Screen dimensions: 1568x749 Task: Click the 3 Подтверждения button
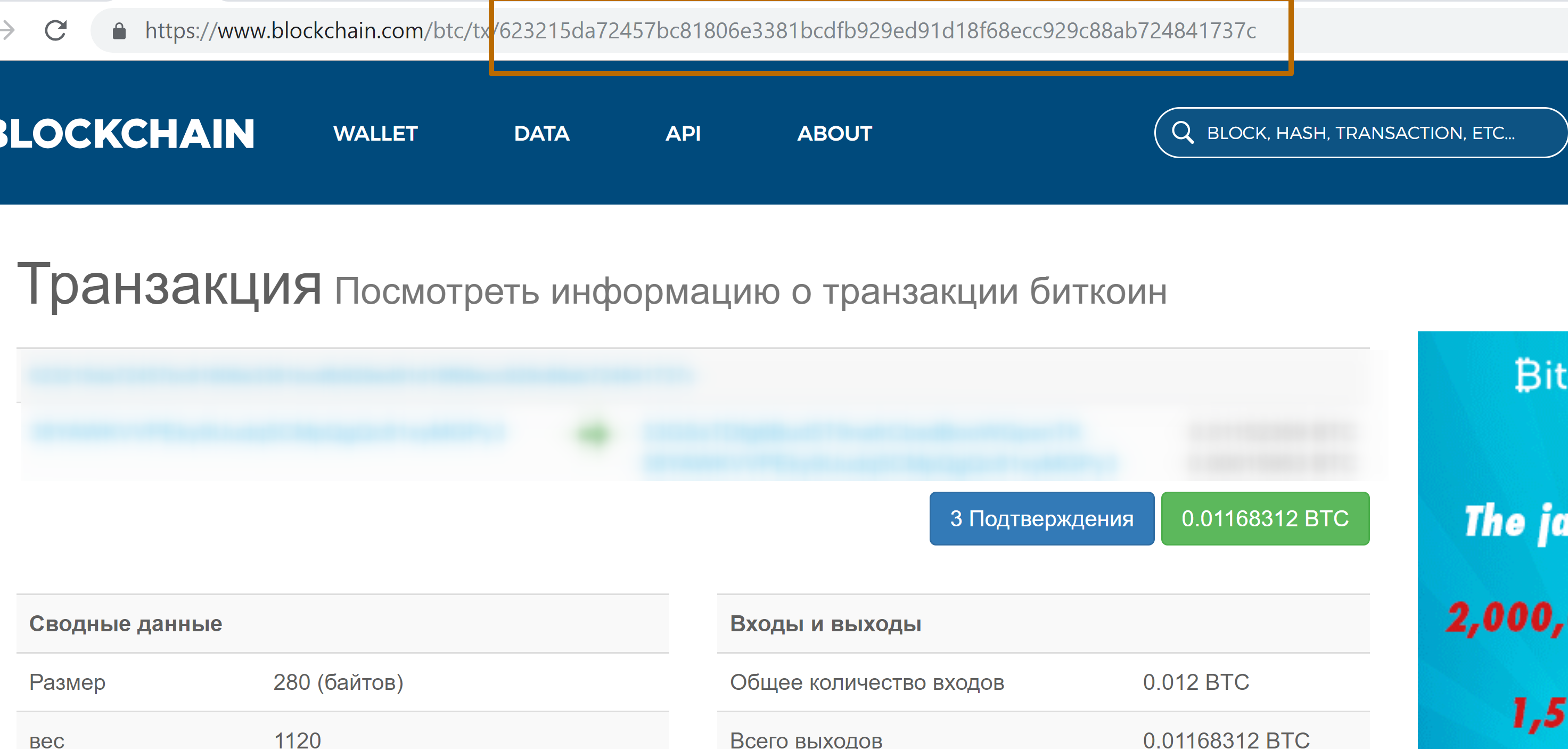pos(1041,518)
